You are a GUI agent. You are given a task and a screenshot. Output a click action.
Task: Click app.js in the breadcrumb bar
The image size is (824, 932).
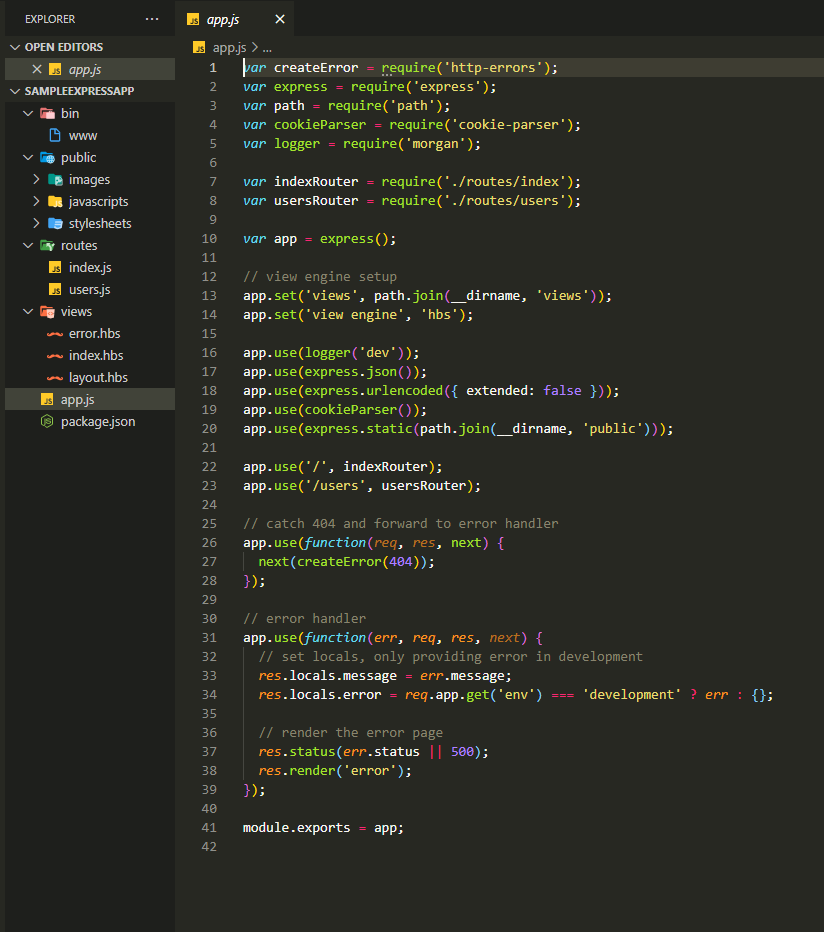(228, 47)
